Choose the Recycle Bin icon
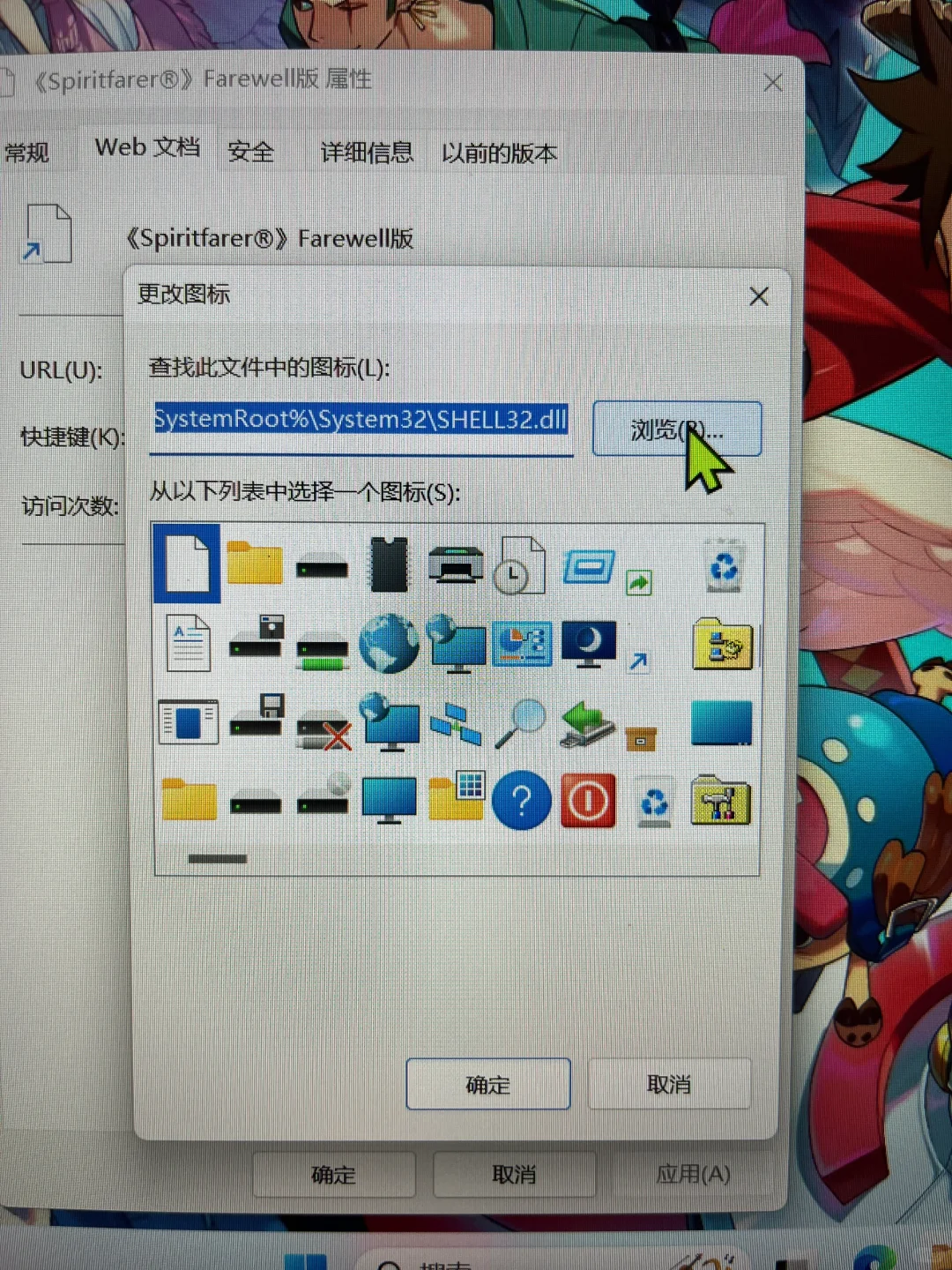Viewport: 952px width, 1270px height. tap(722, 566)
